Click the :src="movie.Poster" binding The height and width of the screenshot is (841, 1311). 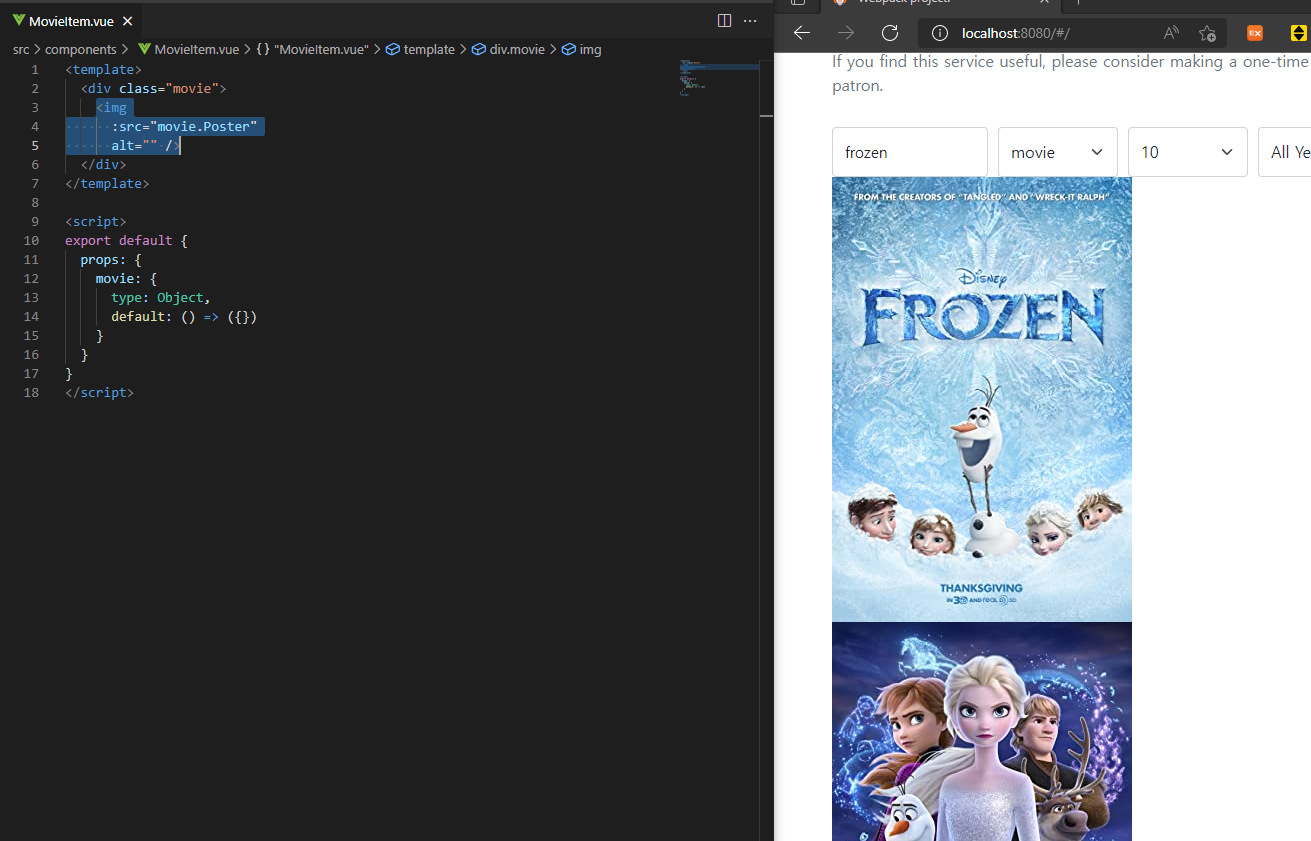pyautogui.click(x=185, y=127)
